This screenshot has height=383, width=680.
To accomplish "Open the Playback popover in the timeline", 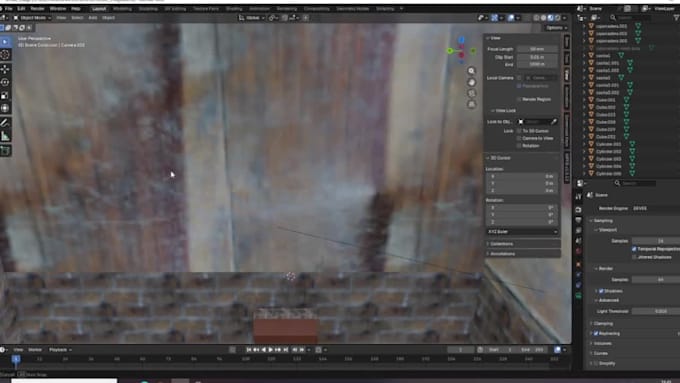I will point(60,350).
